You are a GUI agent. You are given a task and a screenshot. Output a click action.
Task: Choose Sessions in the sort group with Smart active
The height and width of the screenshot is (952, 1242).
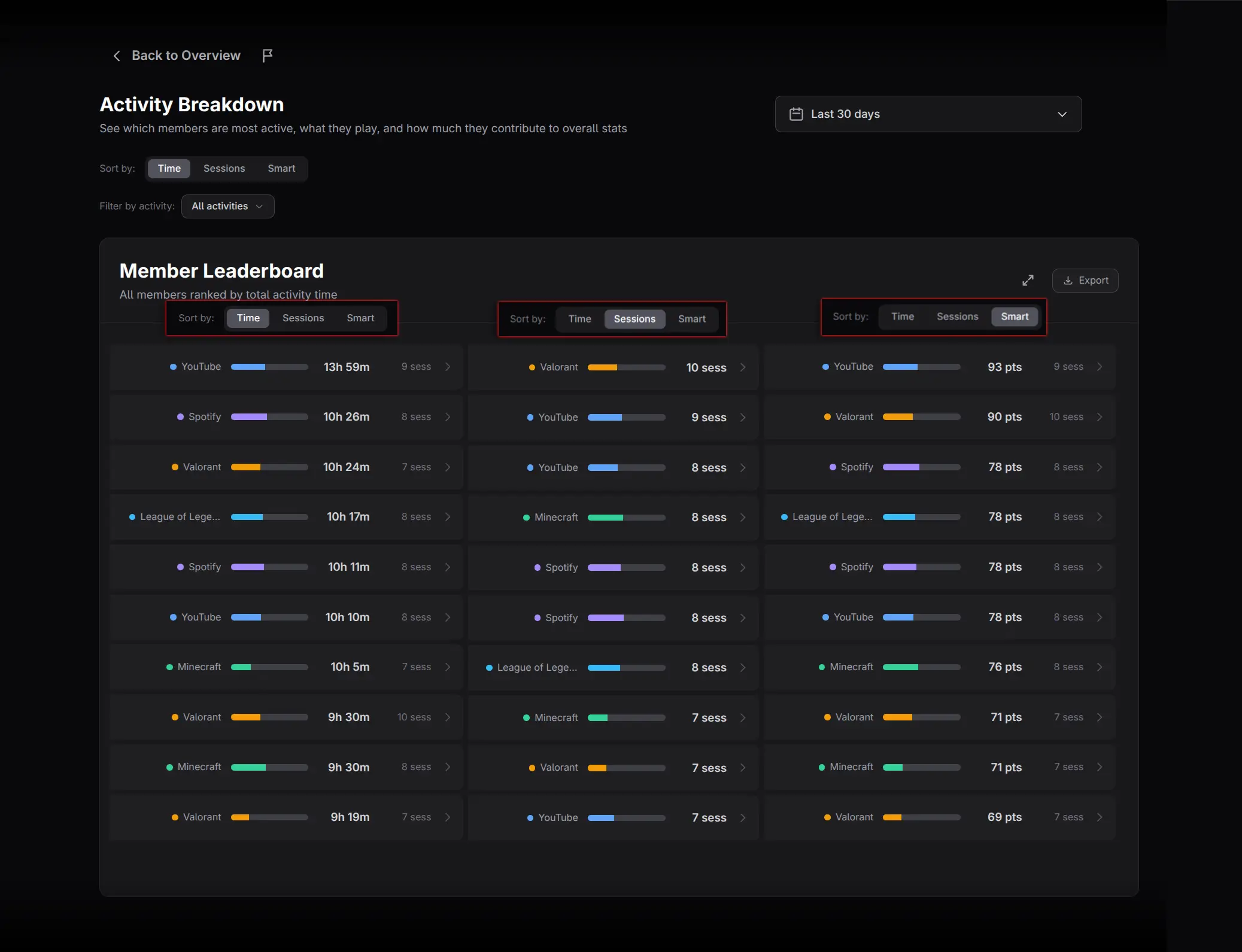coord(957,317)
